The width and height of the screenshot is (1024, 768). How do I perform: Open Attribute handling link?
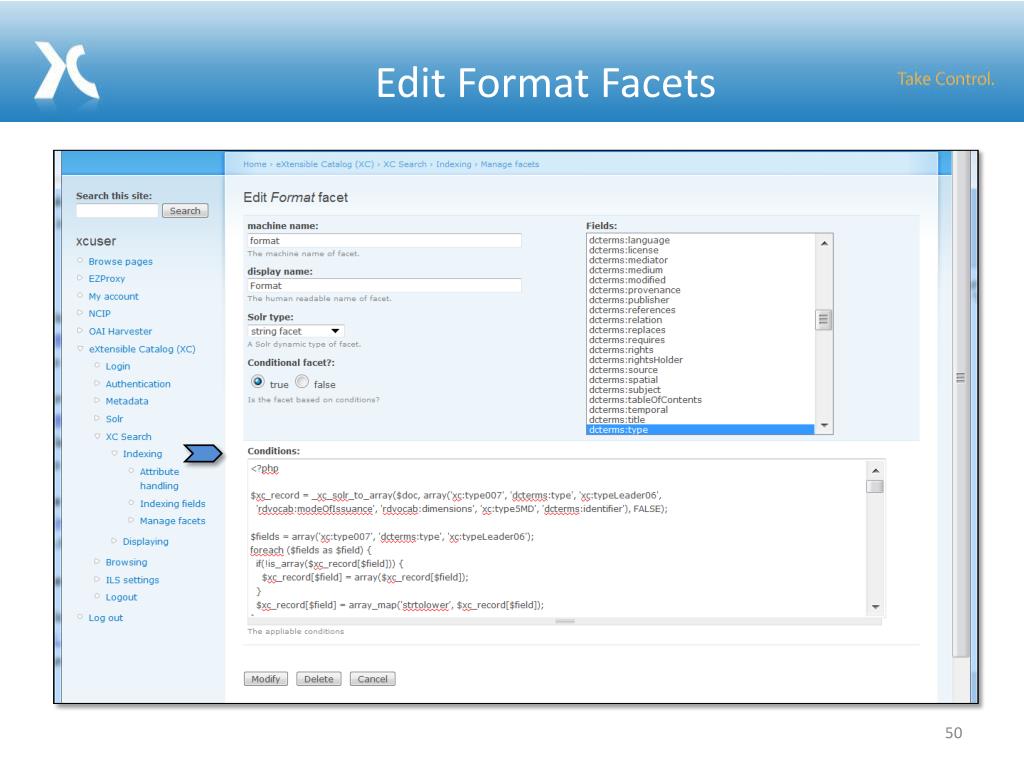[159, 479]
